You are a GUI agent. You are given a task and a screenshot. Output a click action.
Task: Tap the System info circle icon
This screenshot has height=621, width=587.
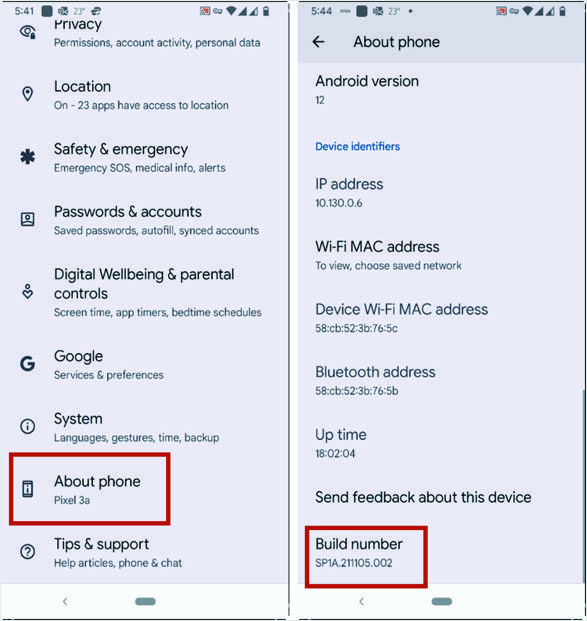[27, 426]
